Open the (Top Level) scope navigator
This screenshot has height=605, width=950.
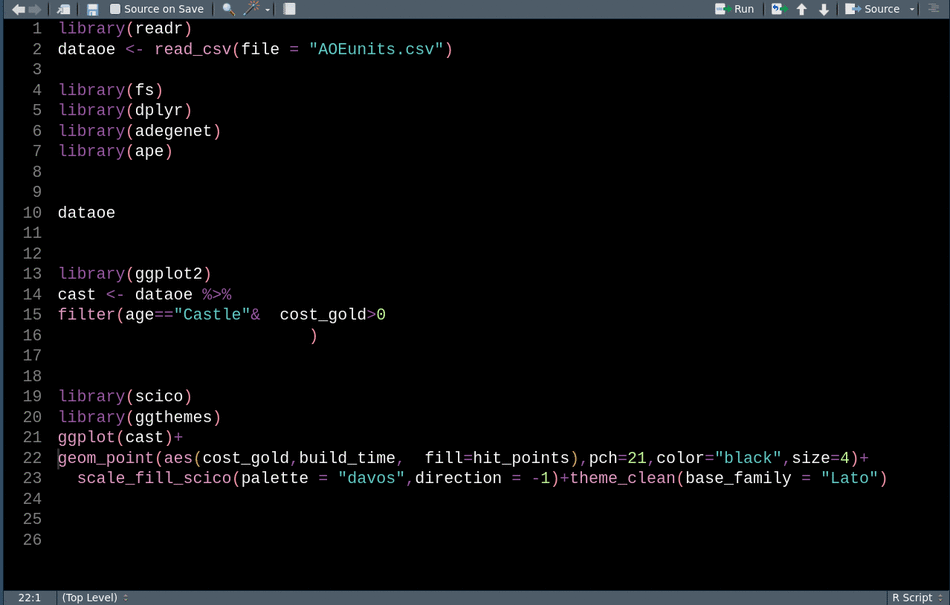coord(95,598)
